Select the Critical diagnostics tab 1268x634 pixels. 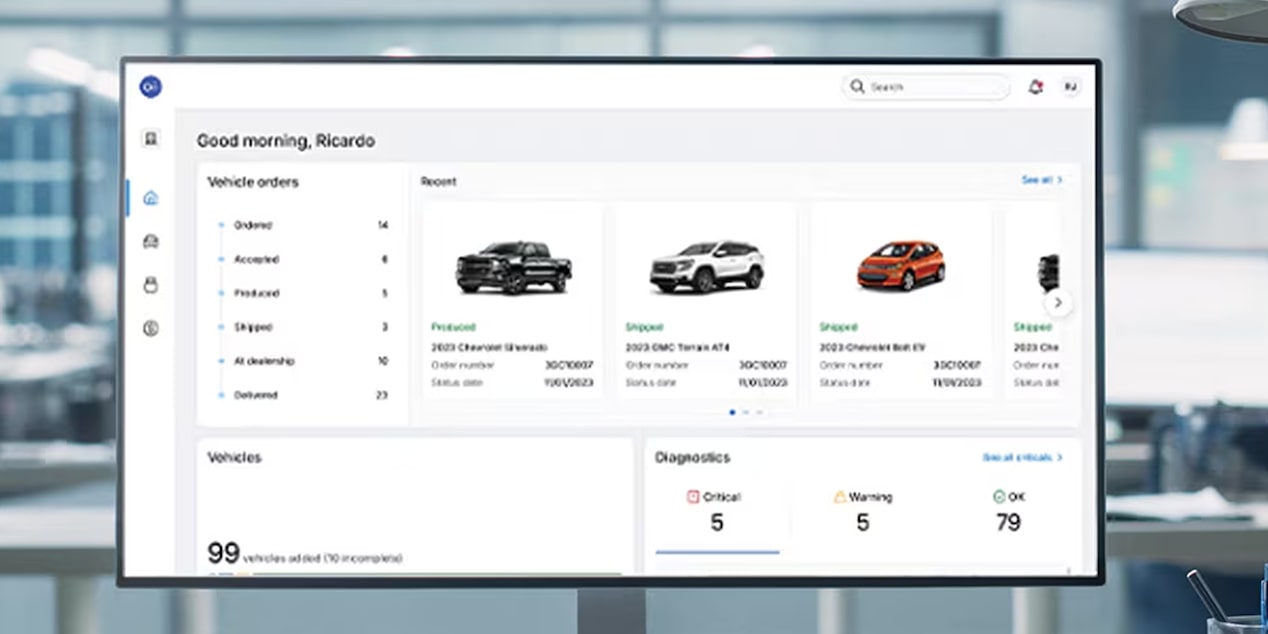717,510
